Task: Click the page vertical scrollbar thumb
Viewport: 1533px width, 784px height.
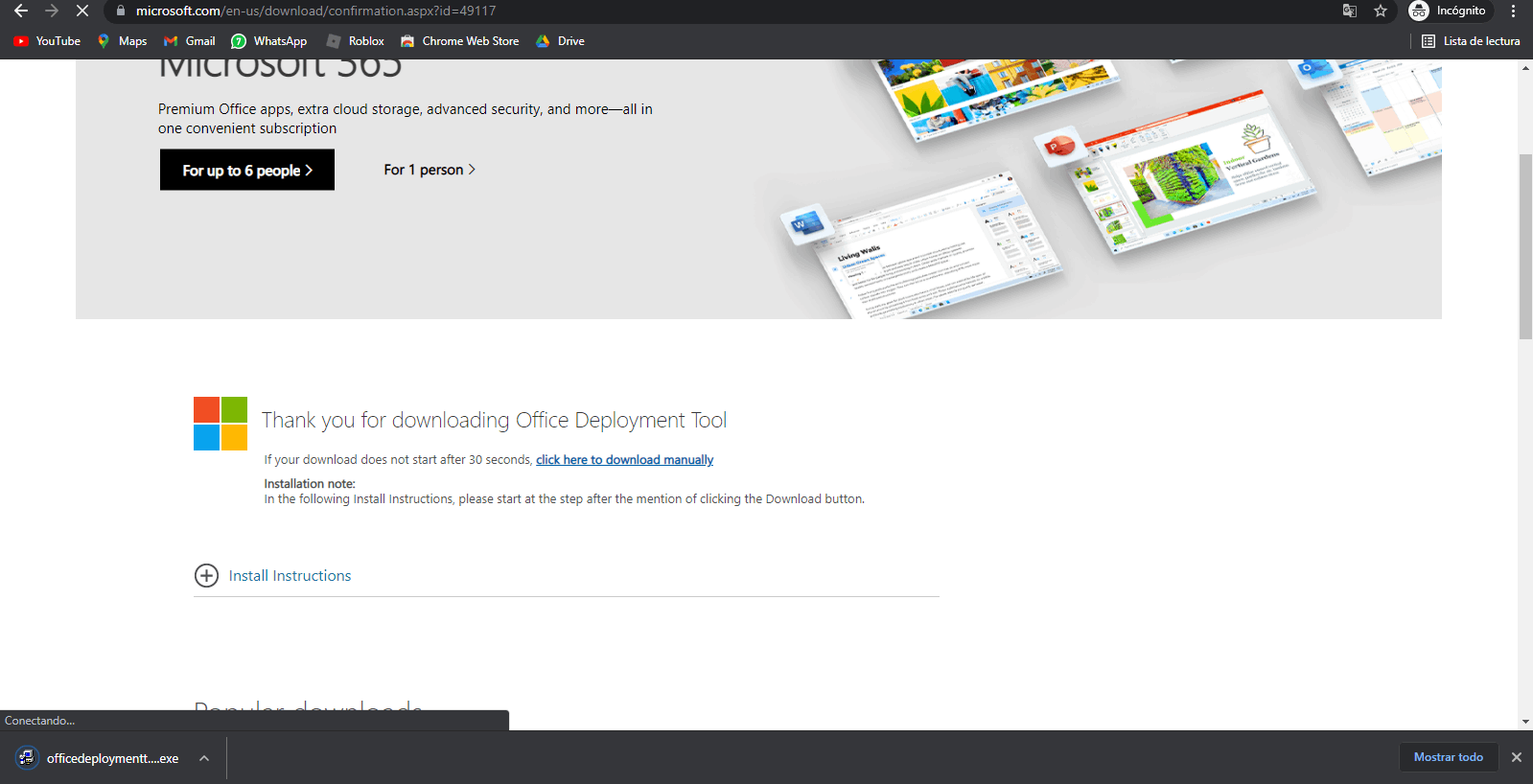Action: pos(1525,246)
